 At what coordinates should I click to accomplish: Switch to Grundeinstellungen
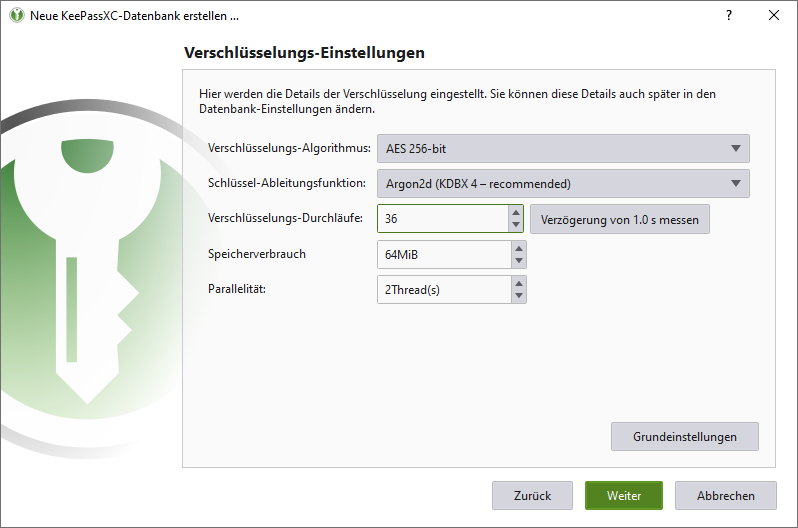point(685,436)
